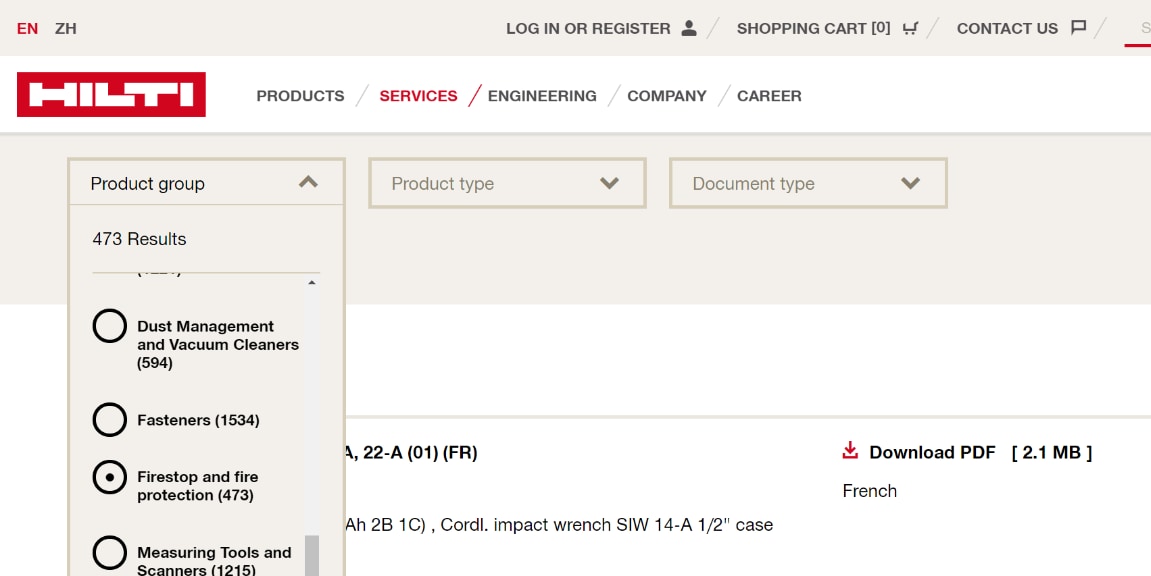The height and width of the screenshot is (576, 1151).
Task: Open Shopping Cart [0] link
Action: pyautogui.click(x=813, y=29)
